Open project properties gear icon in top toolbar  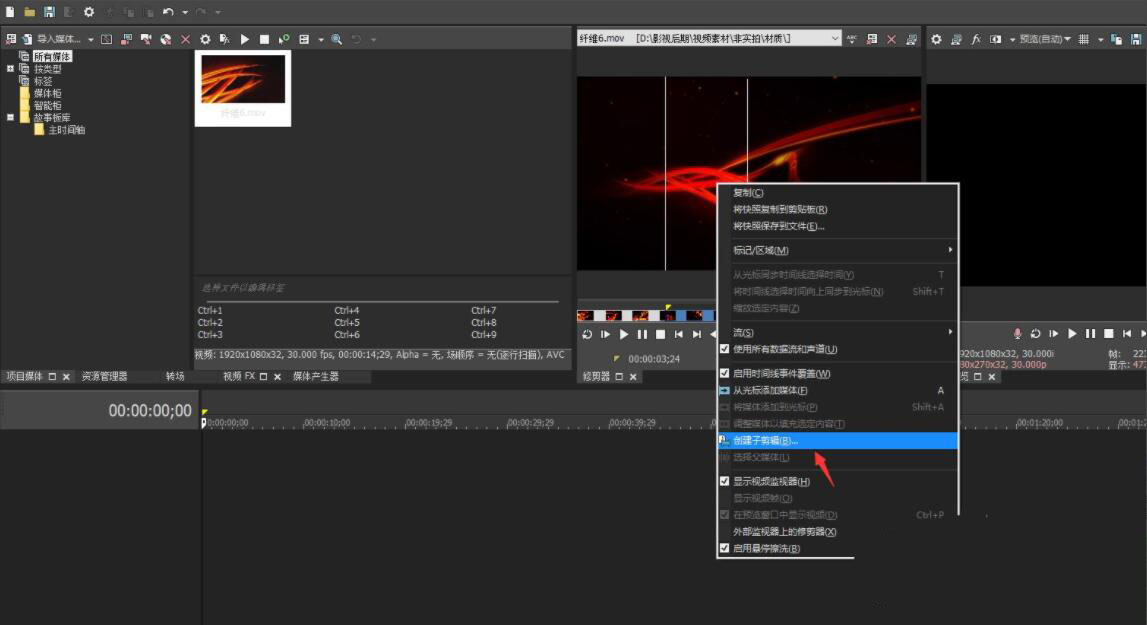click(89, 12)
